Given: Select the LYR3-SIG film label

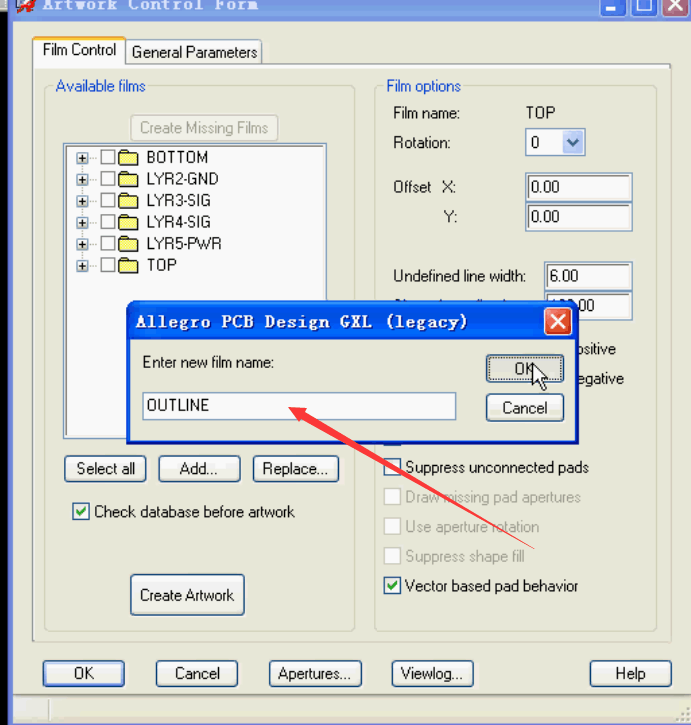Looking at the screenshot, I should (179, 200).
